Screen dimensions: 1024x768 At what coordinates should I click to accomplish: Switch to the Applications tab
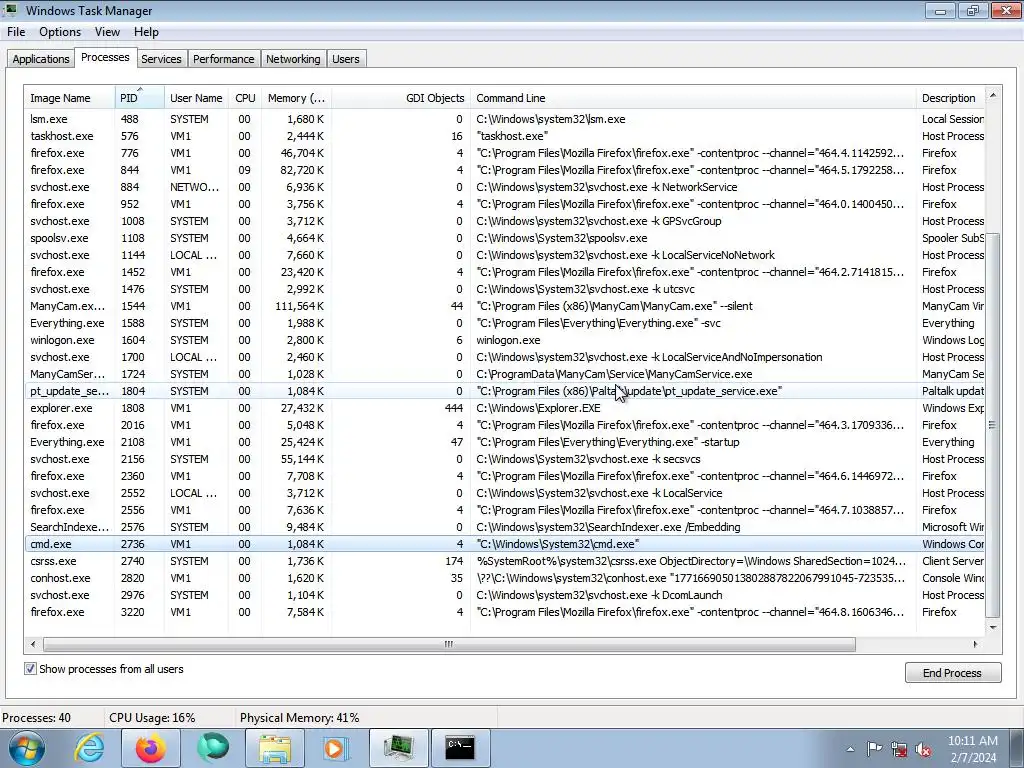coord(40,59)
